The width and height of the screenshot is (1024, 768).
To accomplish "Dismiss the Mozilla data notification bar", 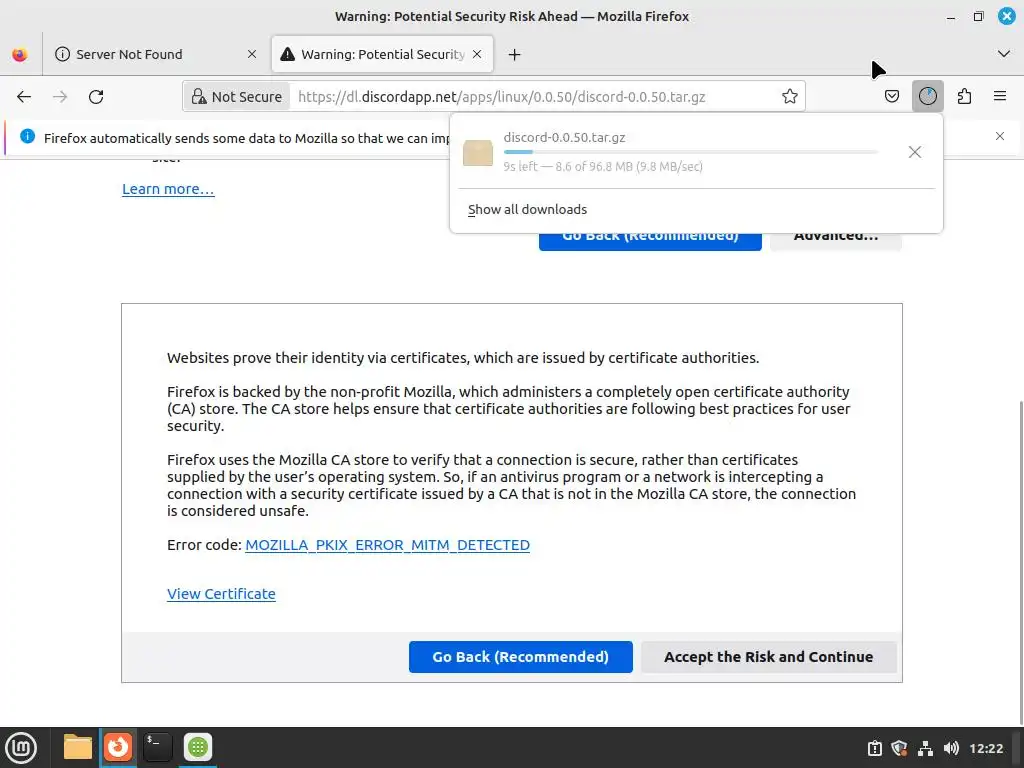I will [1000, 136].
